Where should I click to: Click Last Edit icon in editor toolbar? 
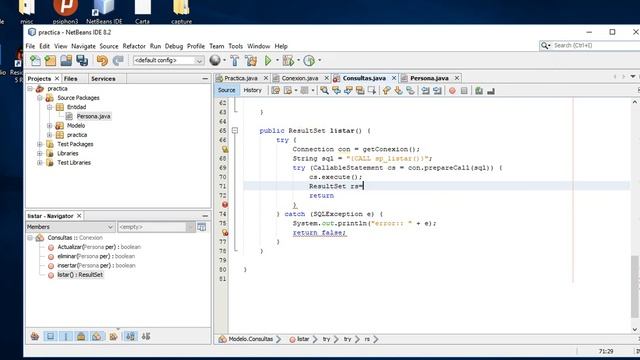[276, 90]
